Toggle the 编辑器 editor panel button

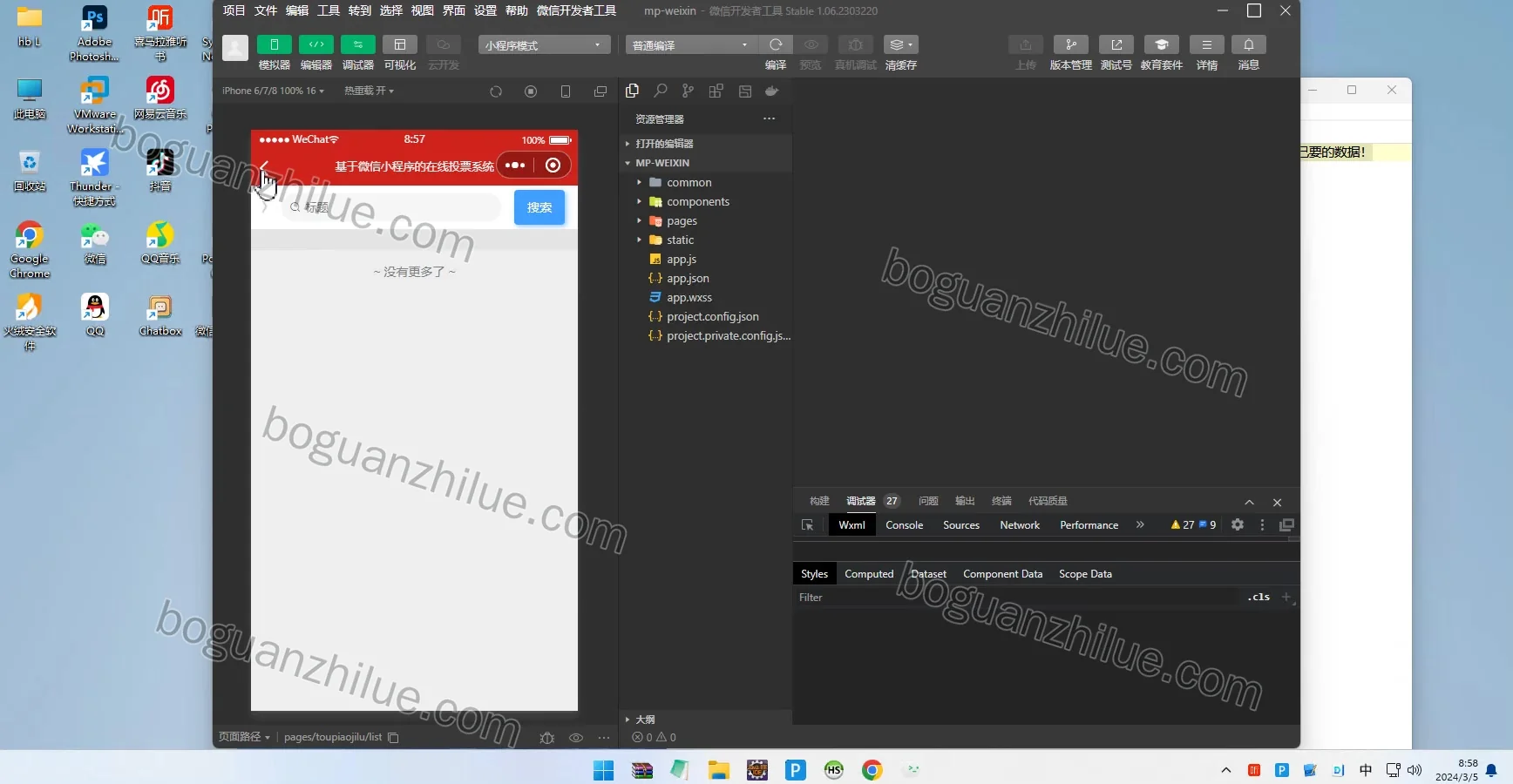coord(315,44)
